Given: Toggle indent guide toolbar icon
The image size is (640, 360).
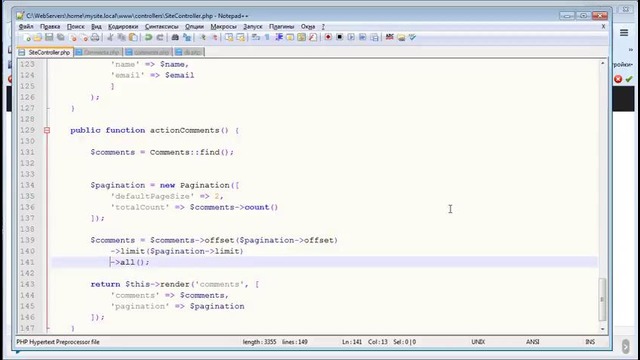Looking at the screenshot, I should [x=279, y=38].
